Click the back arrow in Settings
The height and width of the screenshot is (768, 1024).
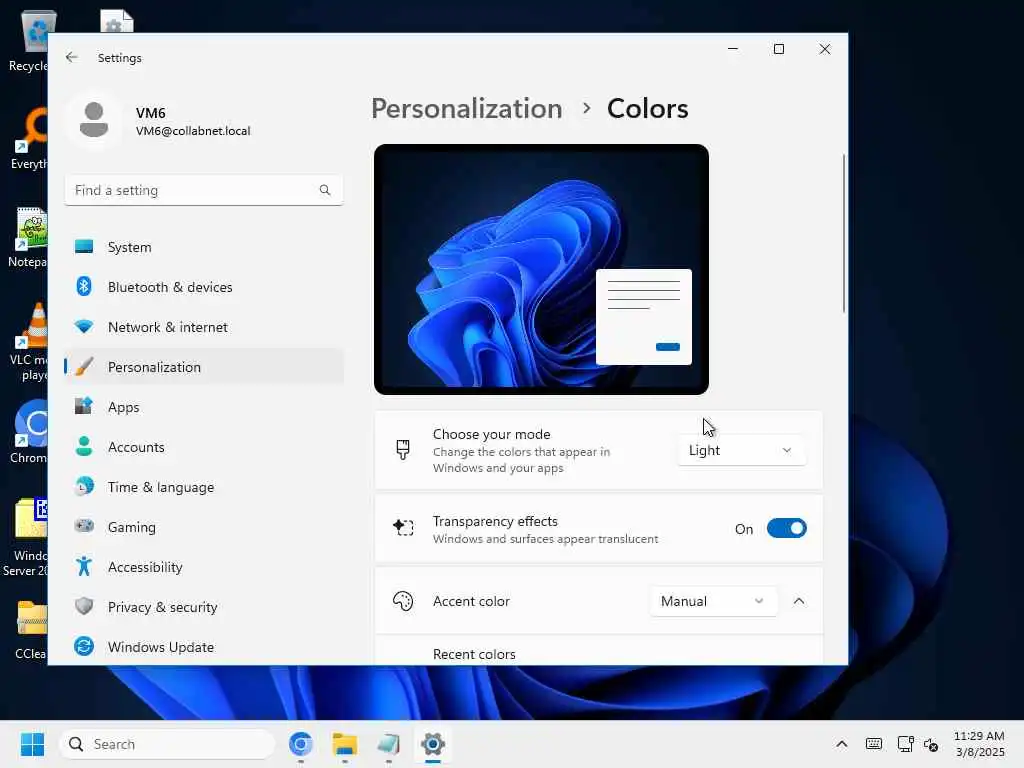coord(71,57)
